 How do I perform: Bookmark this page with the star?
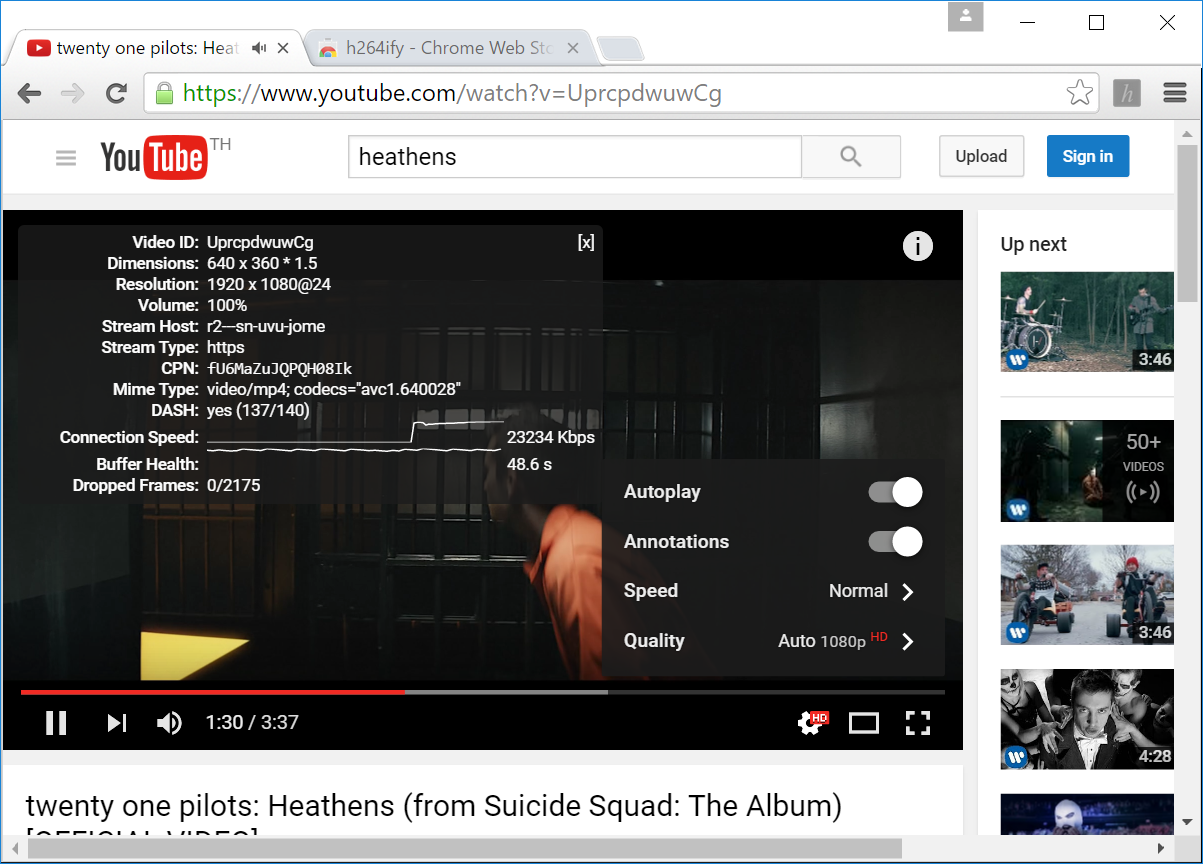pyautogui.click(x=1079, y=93)
